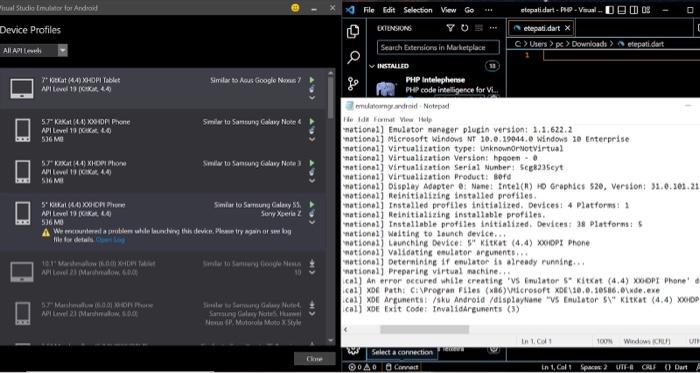Image resolution: width=700 pixels, height=373 pixels.
Task: Toggle VS Code primary side bar
Action: pos(610,10)
